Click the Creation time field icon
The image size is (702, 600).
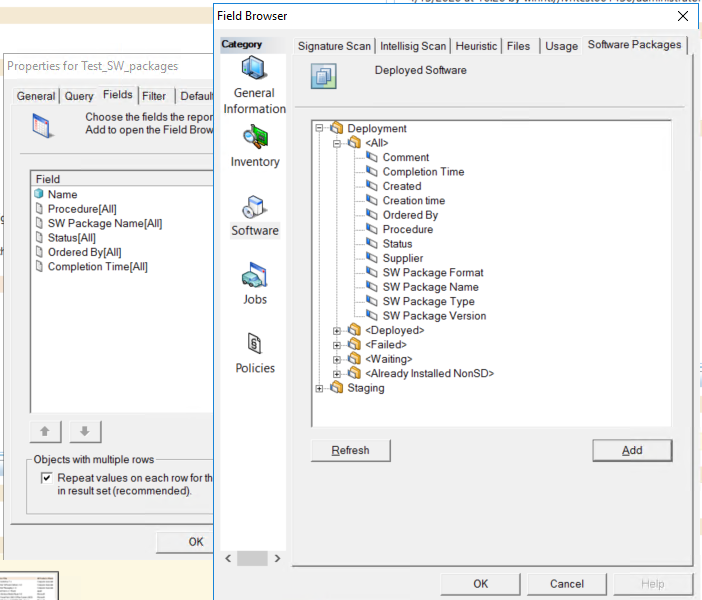coord(372,200)
